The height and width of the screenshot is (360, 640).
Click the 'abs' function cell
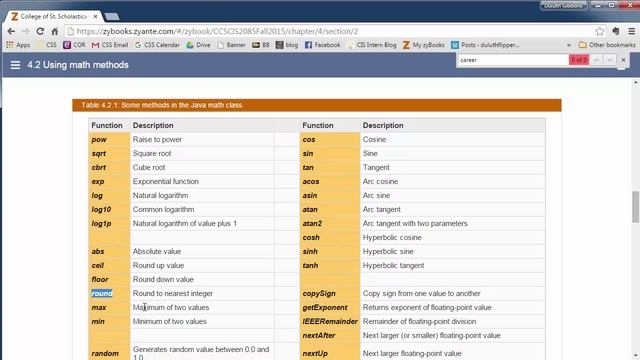click(109, 251)
